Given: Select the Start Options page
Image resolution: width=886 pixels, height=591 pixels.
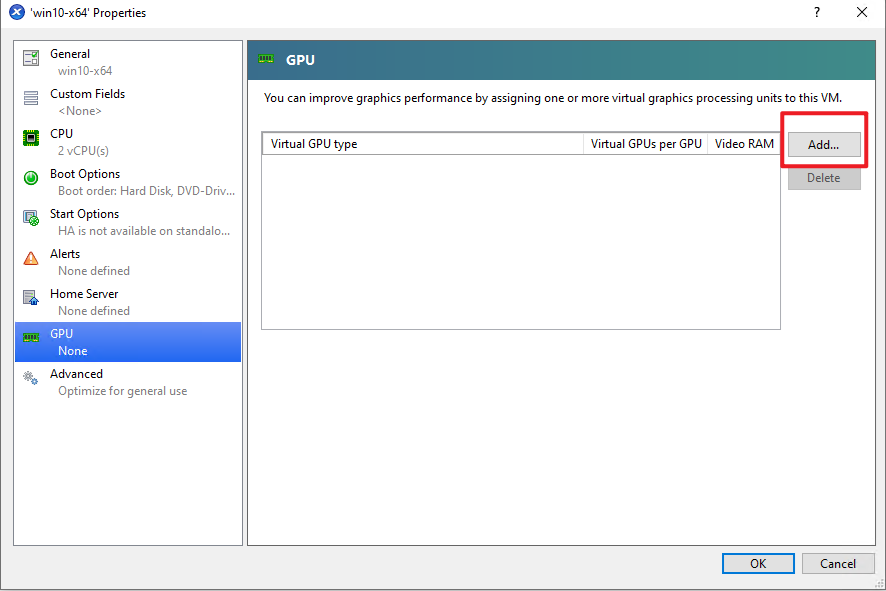Looking at the screenshot, I should [128, 222].
